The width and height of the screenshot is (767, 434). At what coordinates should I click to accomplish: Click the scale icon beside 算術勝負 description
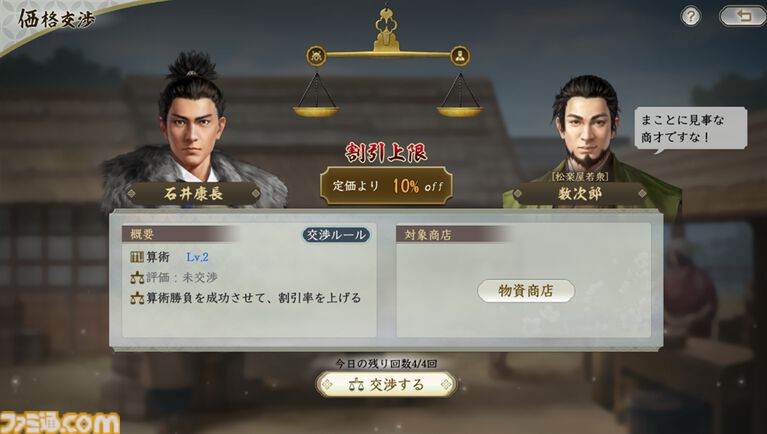pyautogui.click(x=137, y=298)
